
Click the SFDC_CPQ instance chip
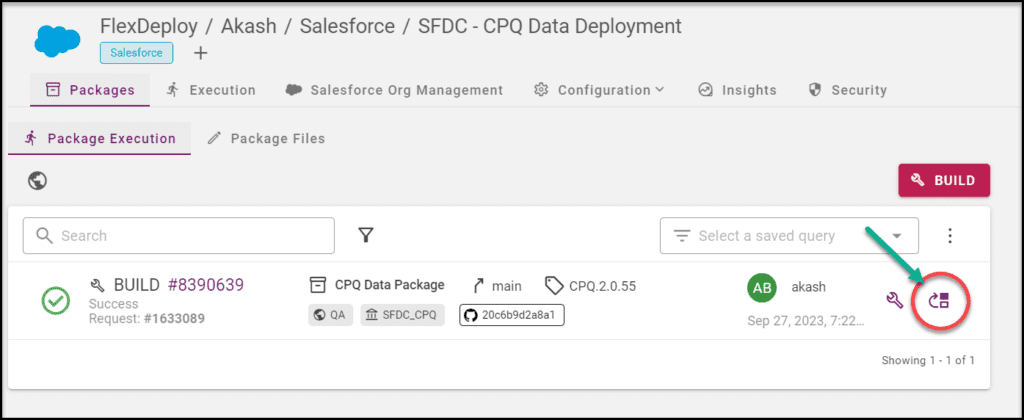click(402, 315)
